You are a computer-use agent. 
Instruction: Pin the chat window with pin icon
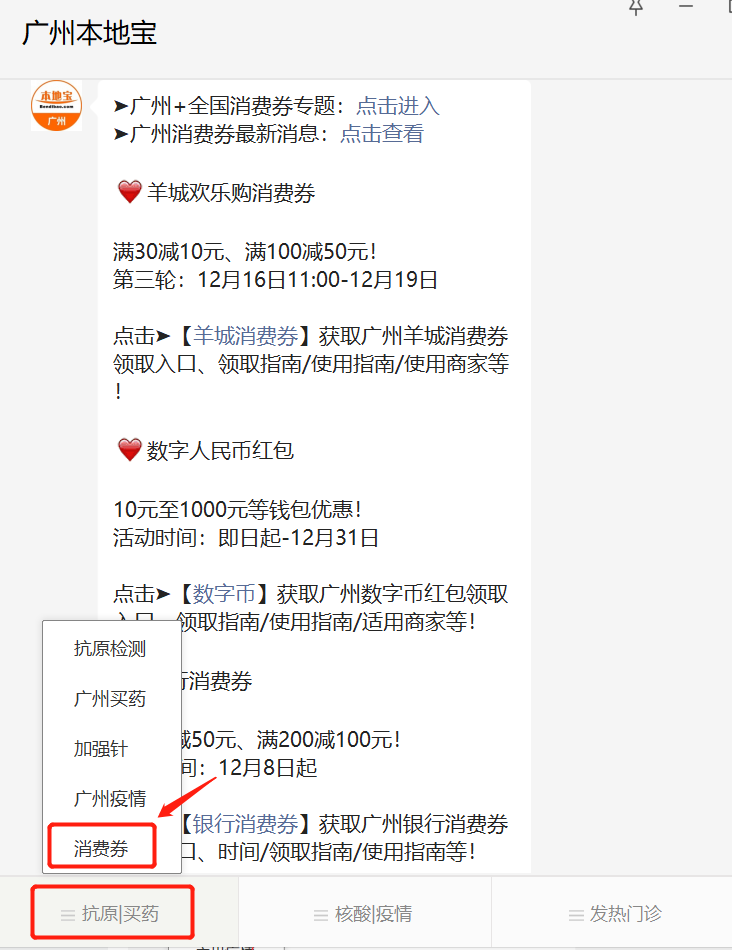pos(636,7)
